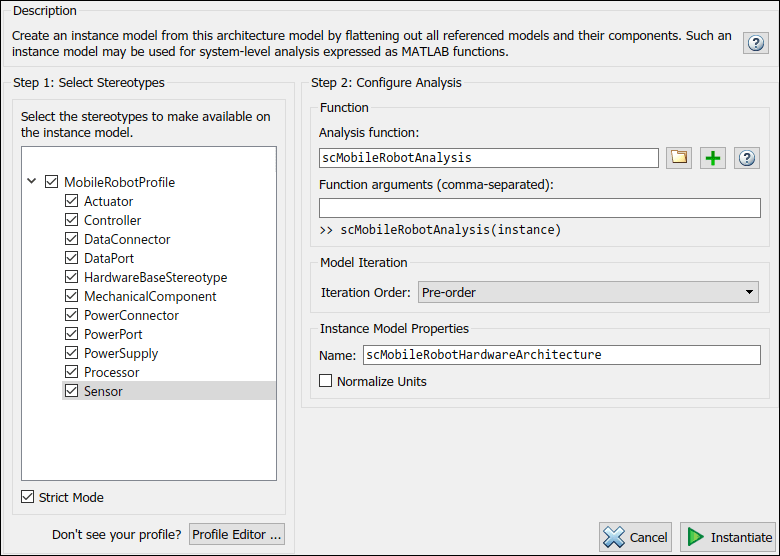Toggle the Processor stereotype checkbox

point(71,372)
